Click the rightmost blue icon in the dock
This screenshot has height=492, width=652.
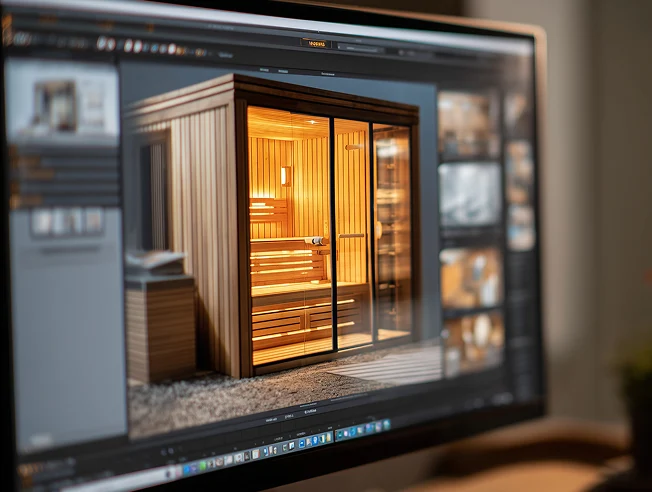(x=385, y=425)
